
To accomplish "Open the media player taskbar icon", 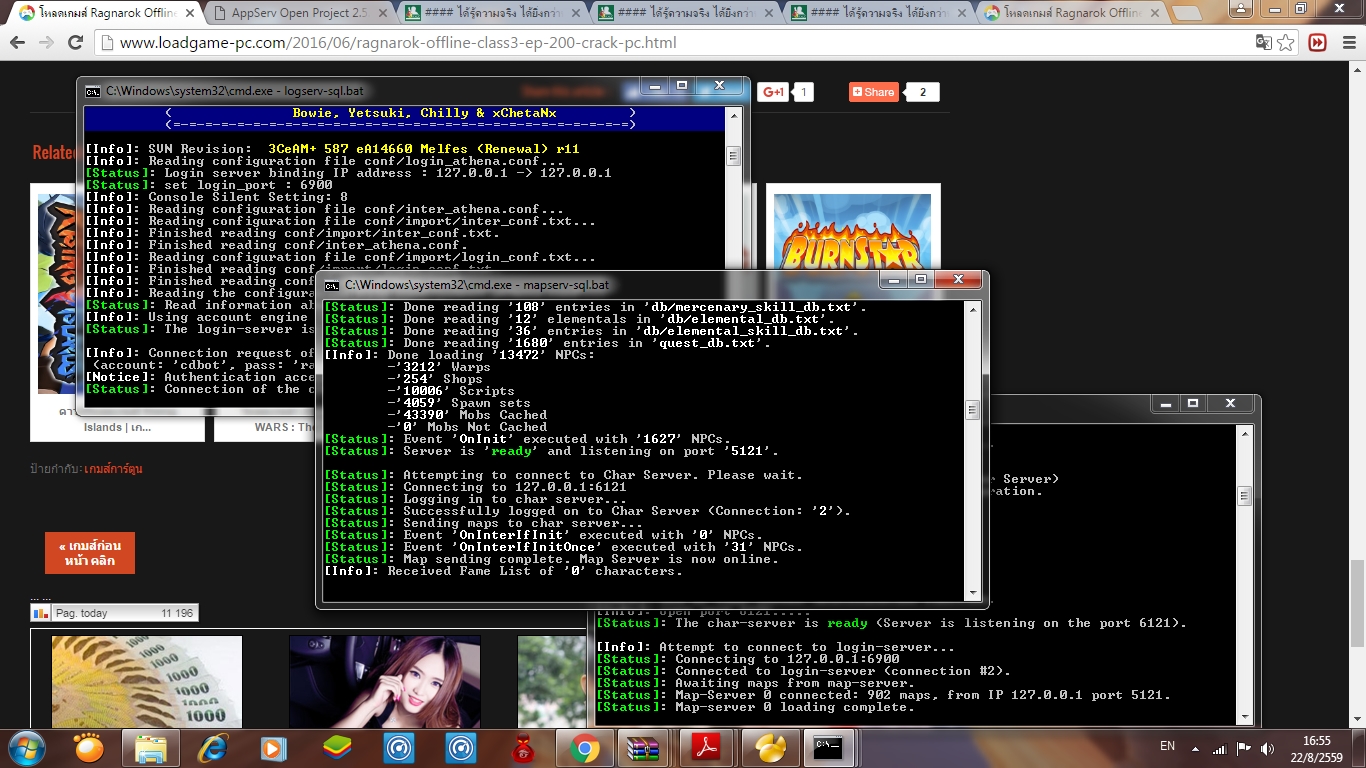I will point(273,748).
